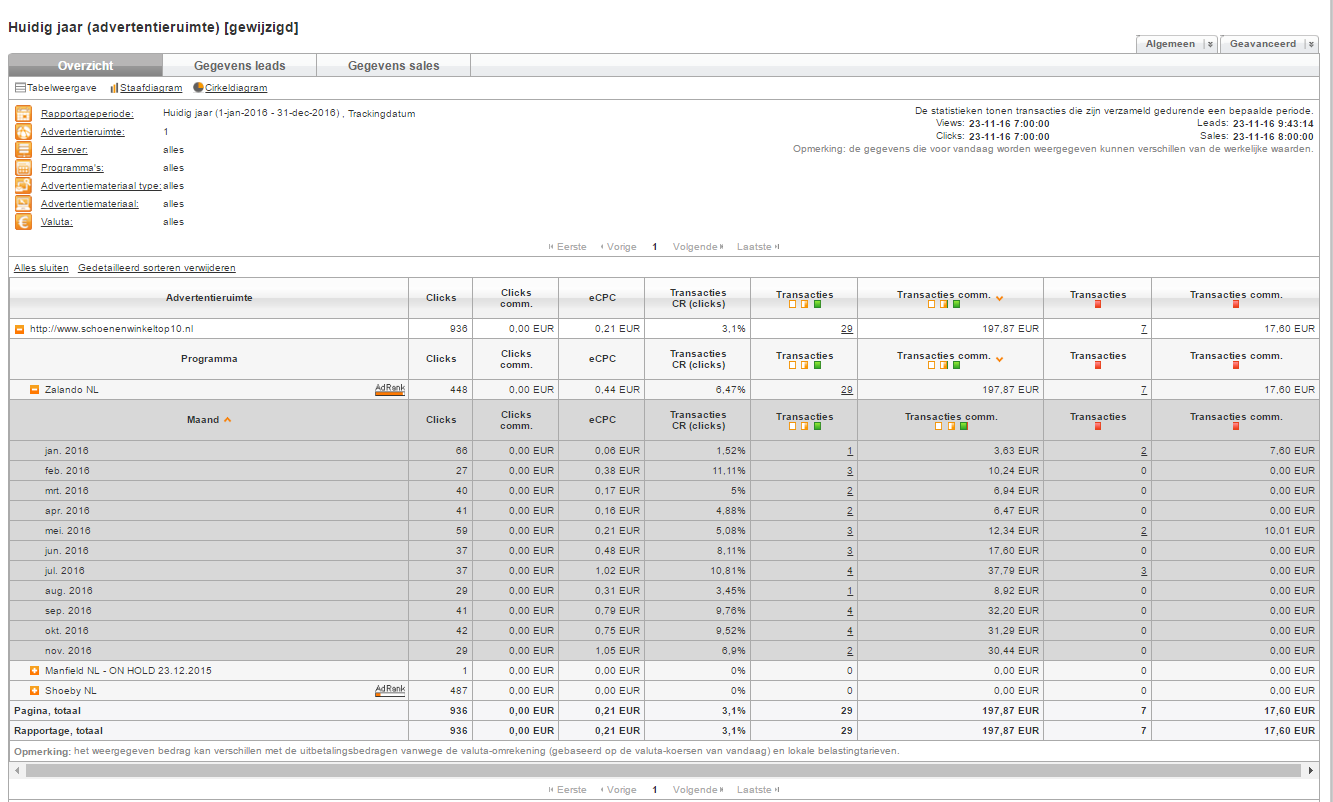This screenshot has height=802, width=1333.
Task: Click the Valuta: filter link
Action: [x=57, y=222]
